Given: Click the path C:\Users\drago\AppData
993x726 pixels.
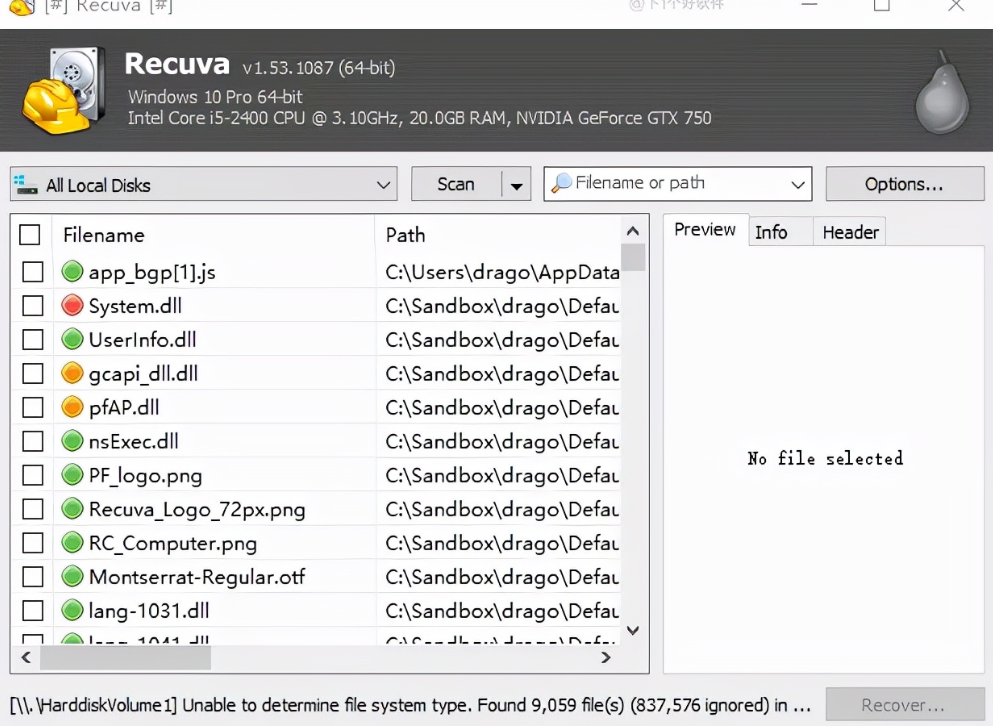Looking at the screenshot, I should pyautogui.click(x=502, y=272).
